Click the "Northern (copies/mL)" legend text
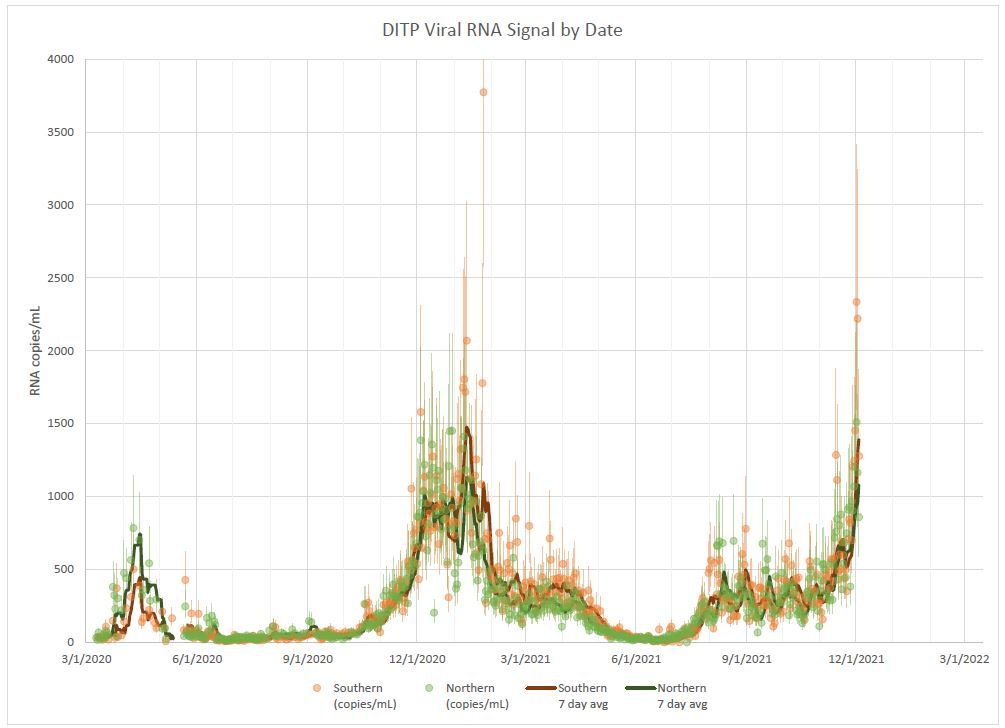 pyautogui.click(x=477, y=696)
